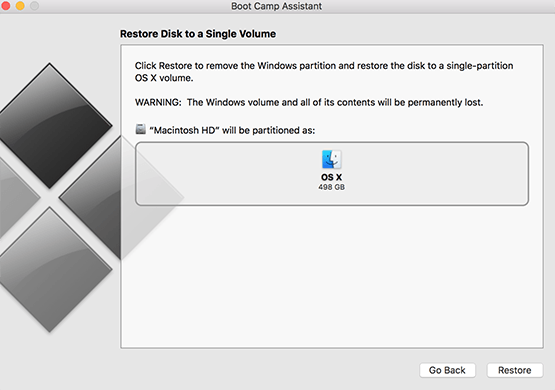This screenshot has height=390, width=555.
Task: Click the WARNING permanently lost message
Action: click(x=309, y=102)
